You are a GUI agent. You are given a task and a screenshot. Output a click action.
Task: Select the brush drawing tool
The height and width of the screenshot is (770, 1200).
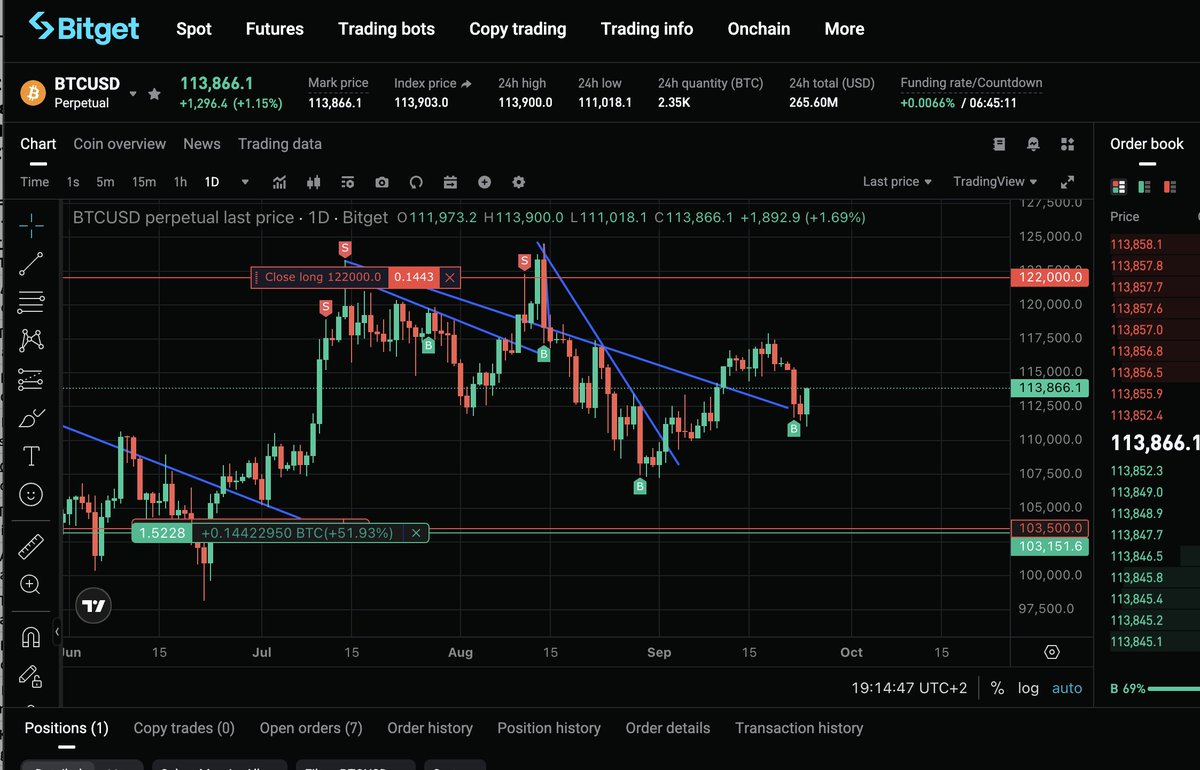point(31,418)
